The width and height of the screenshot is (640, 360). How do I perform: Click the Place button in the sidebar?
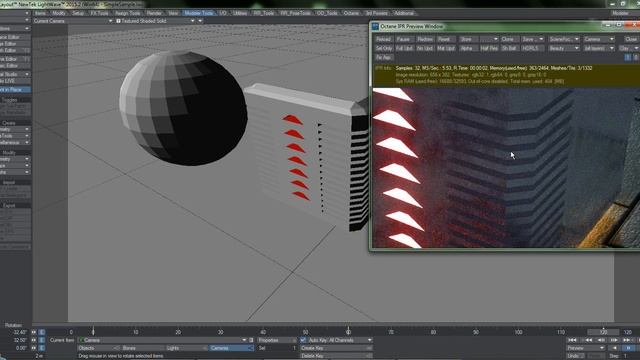15,89
